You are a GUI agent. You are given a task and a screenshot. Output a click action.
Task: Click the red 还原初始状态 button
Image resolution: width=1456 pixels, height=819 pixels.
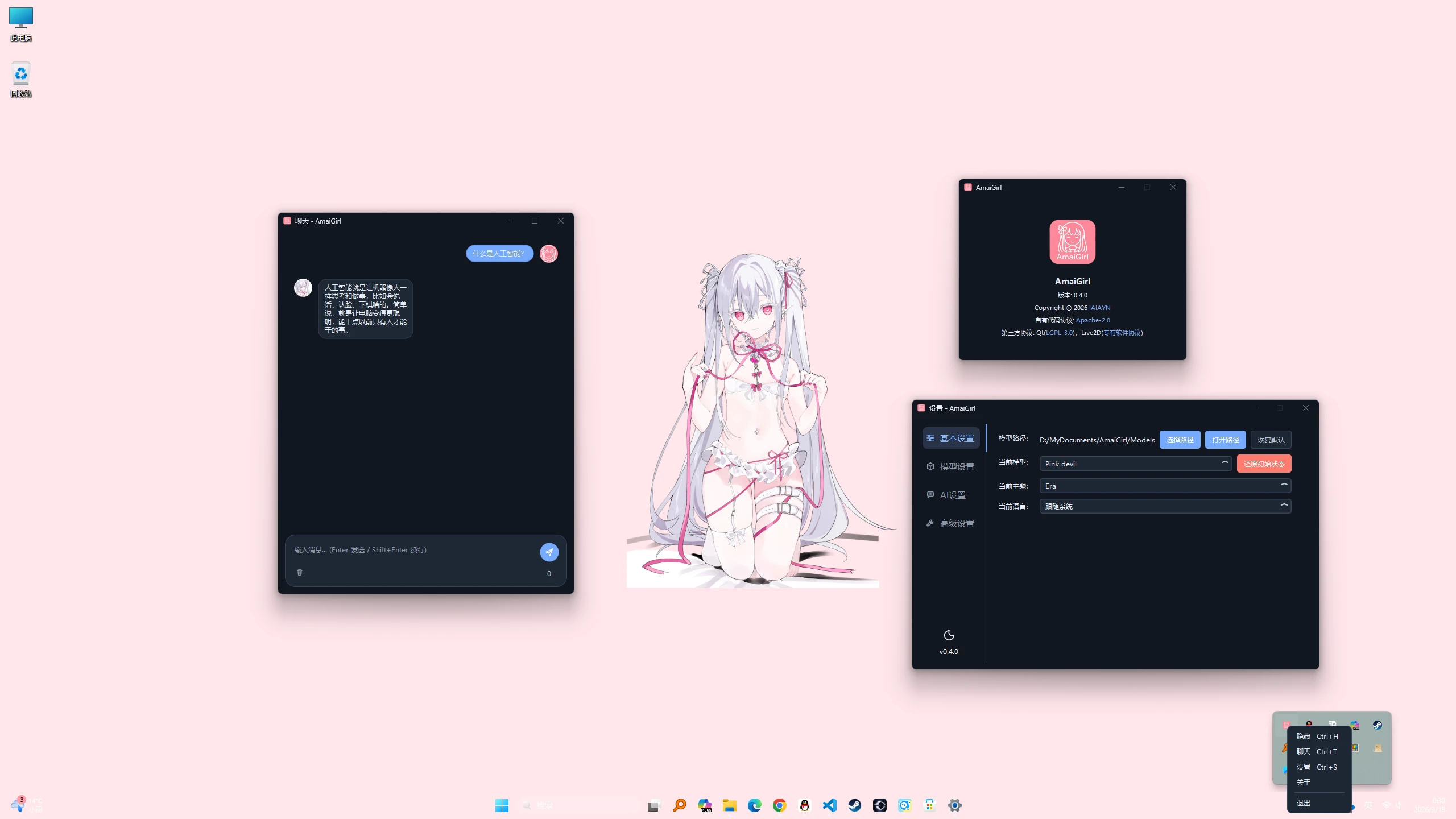[x=1264, y=464]
